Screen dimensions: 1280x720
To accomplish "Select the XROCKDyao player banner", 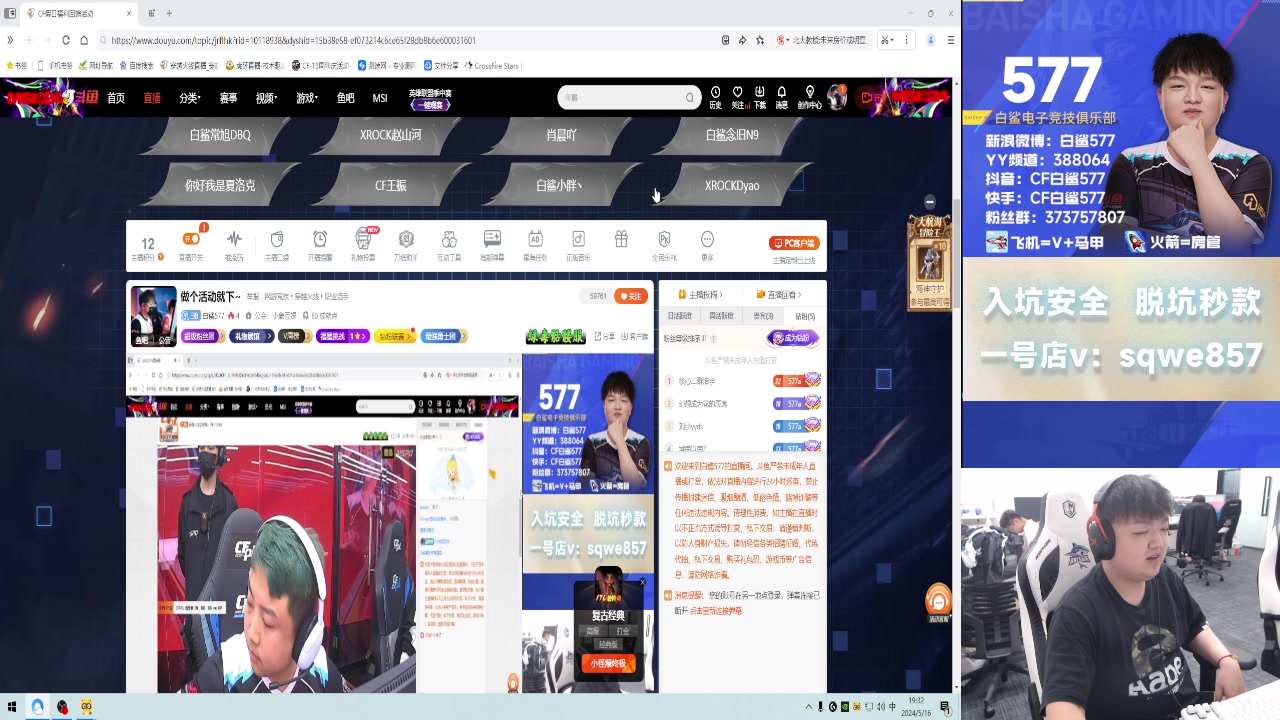I will coord(732,185).
